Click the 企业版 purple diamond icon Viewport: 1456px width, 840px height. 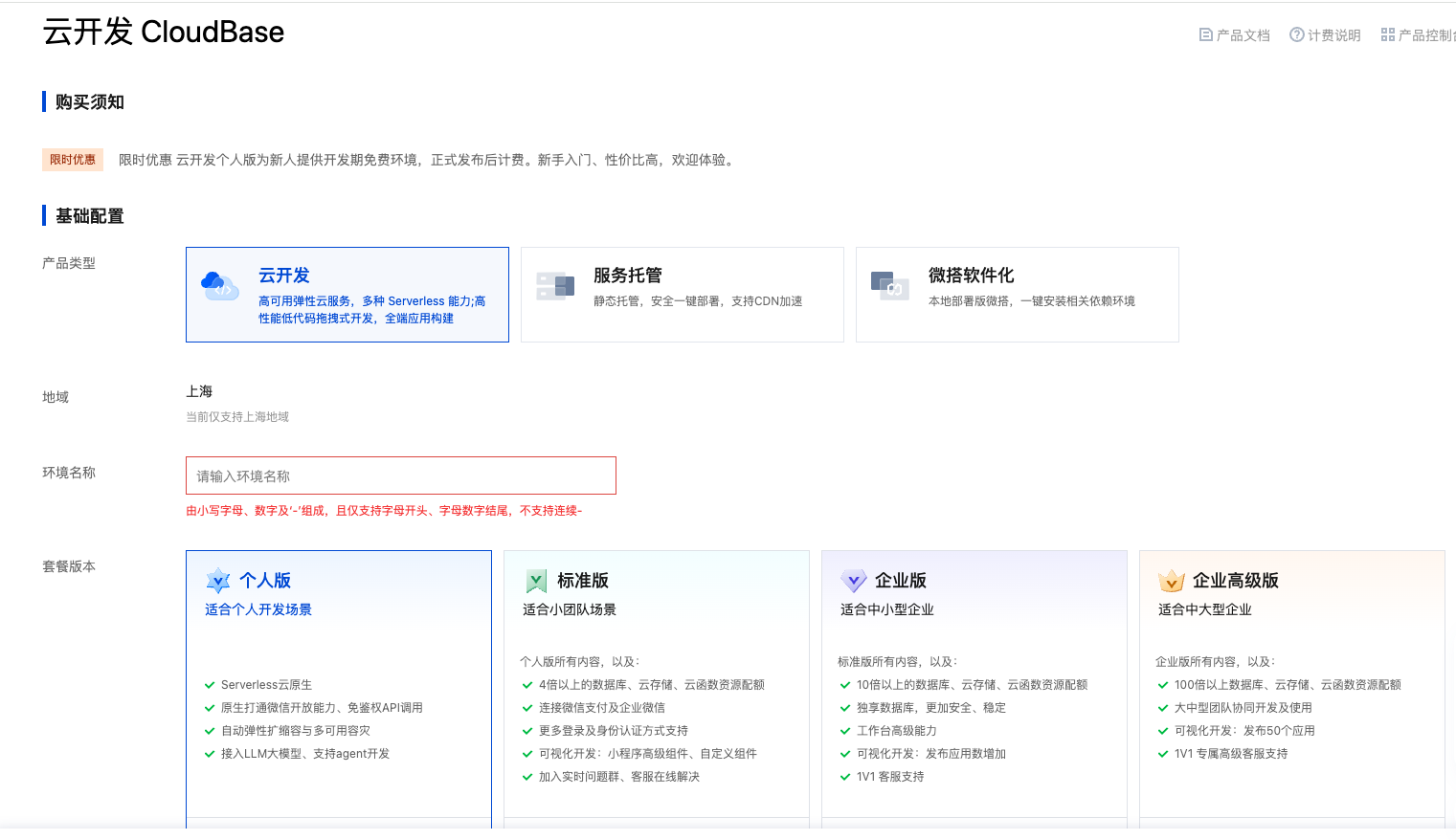pyautogui.click(x=854, y=581)
